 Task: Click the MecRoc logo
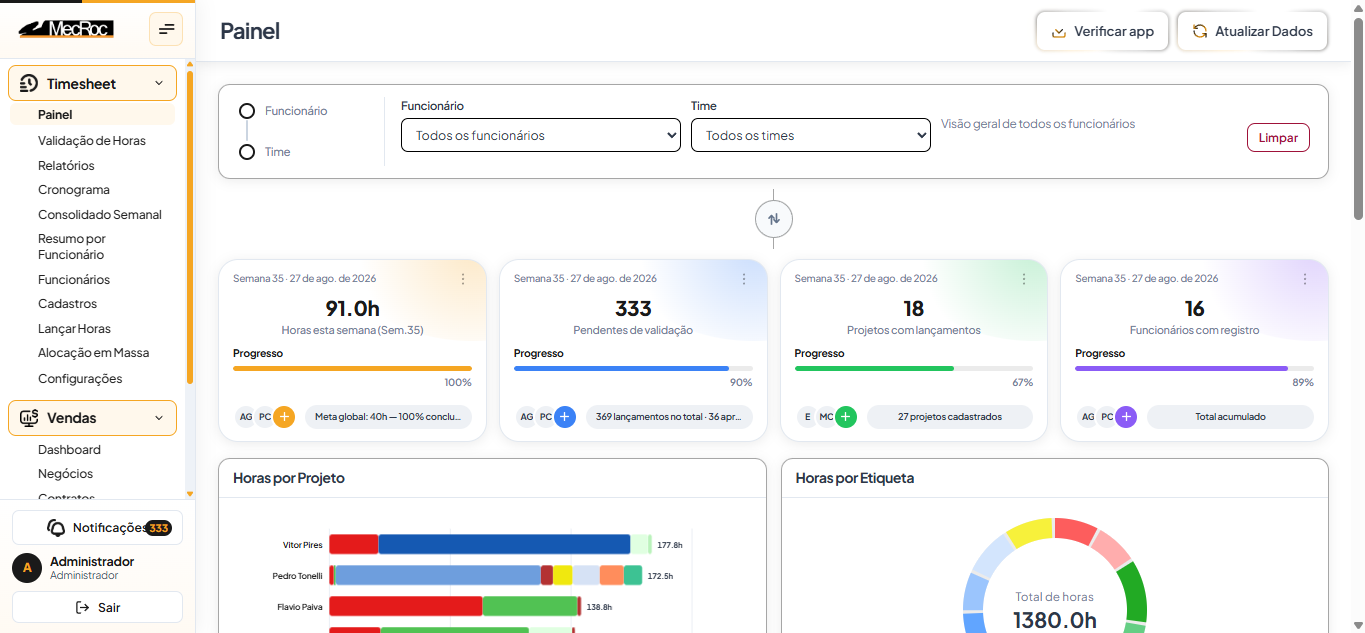click(66, 29)
